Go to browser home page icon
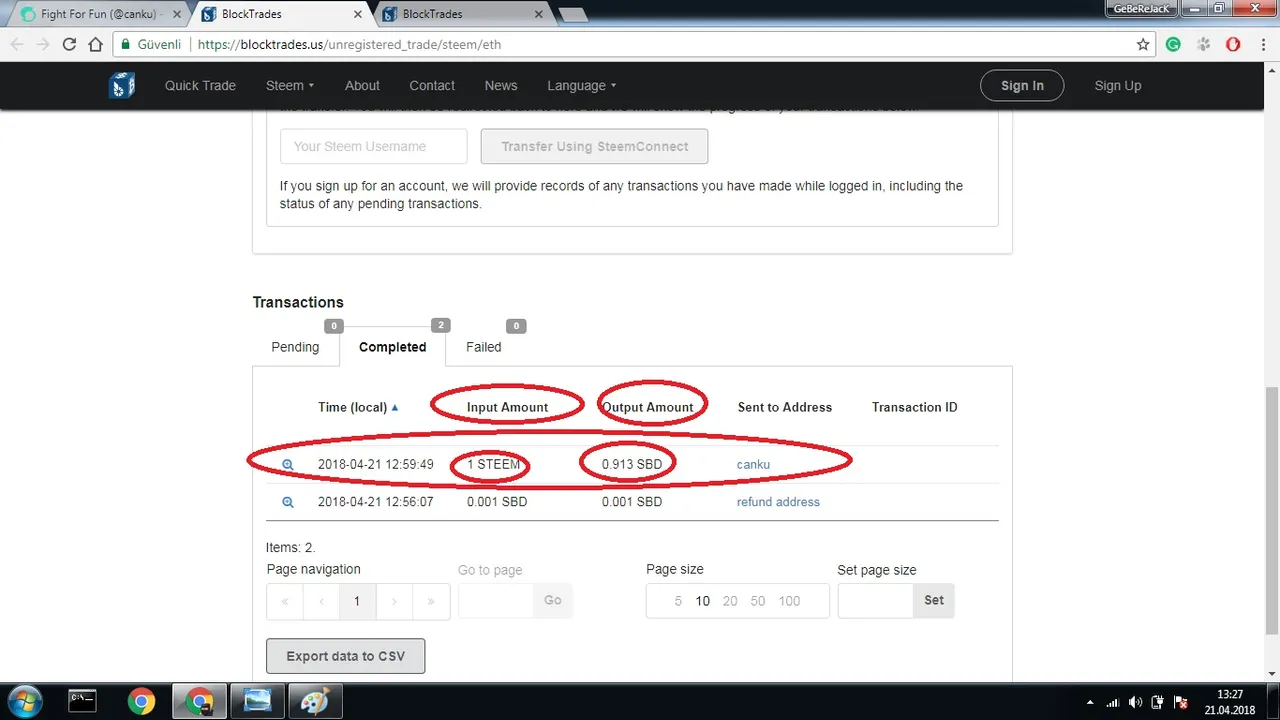The image size is (1280, 720). [x=96, y=45]
